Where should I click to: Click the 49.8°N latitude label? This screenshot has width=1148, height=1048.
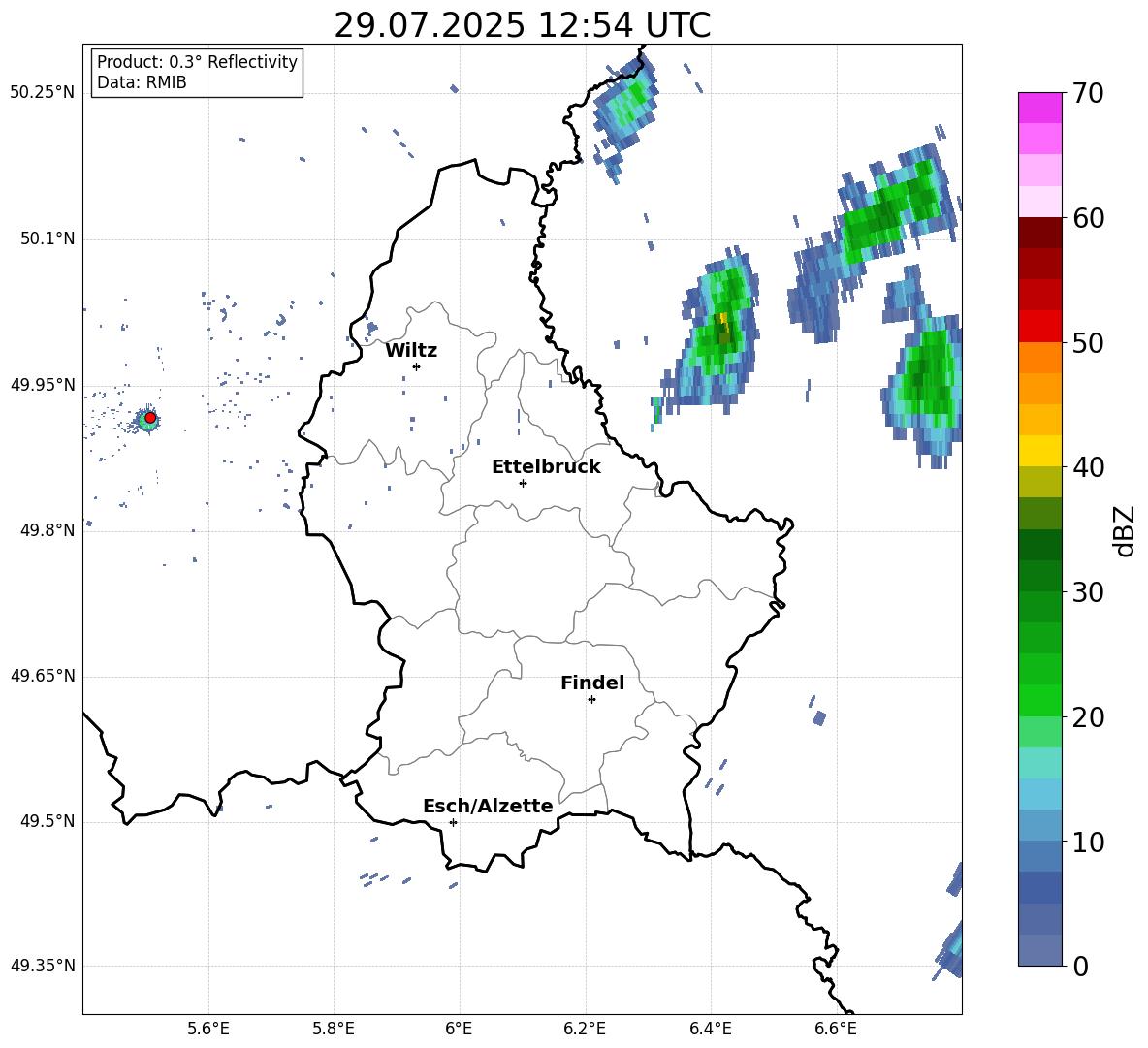(47, 530)
